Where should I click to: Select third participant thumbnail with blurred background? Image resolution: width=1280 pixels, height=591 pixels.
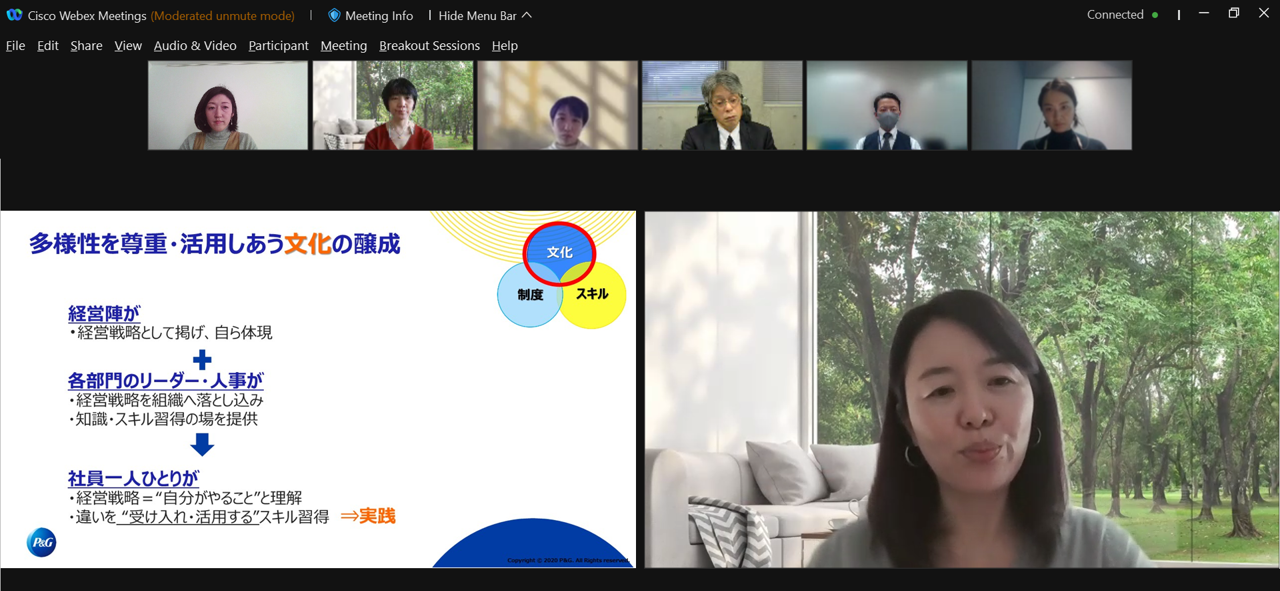pyautogui.click(x=557, y=105)
